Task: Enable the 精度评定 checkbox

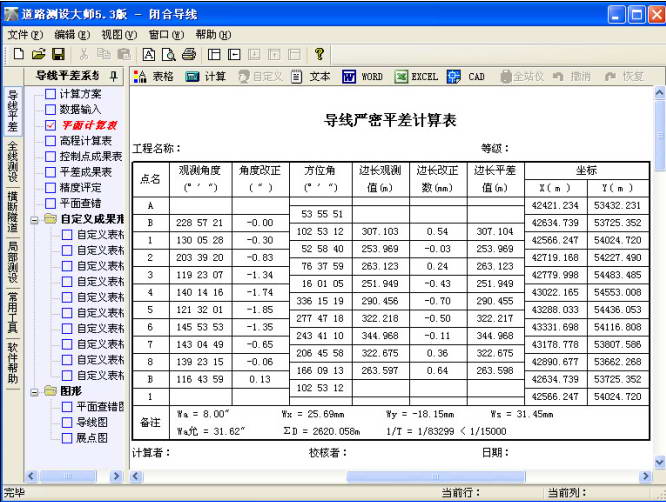Action: click(x=50, y=187)
